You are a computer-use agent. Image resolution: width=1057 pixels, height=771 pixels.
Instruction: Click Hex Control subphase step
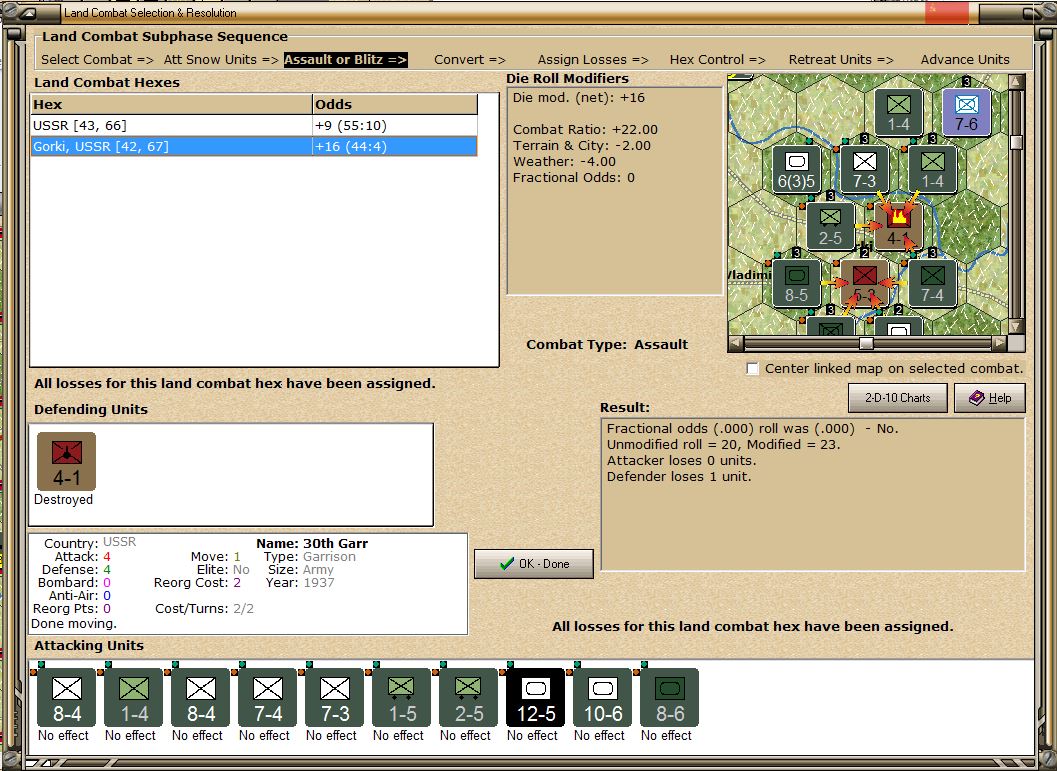(x=717, y=59)
